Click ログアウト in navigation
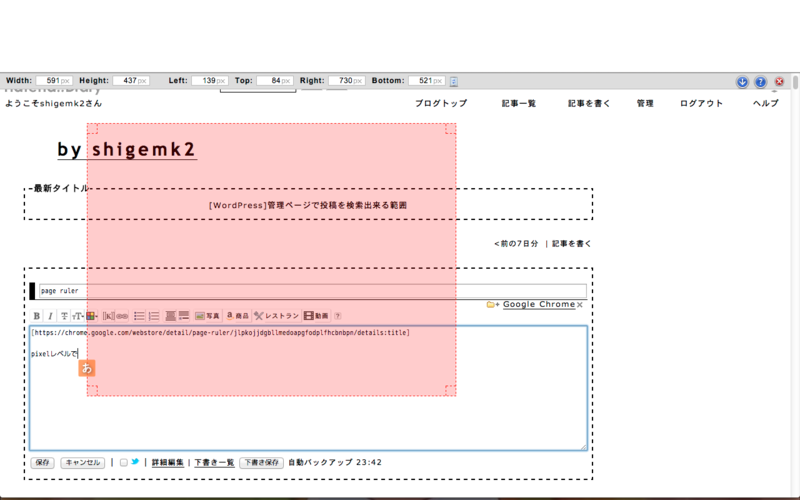The width and height of the screenshot is (800, 500). [702, 103]
